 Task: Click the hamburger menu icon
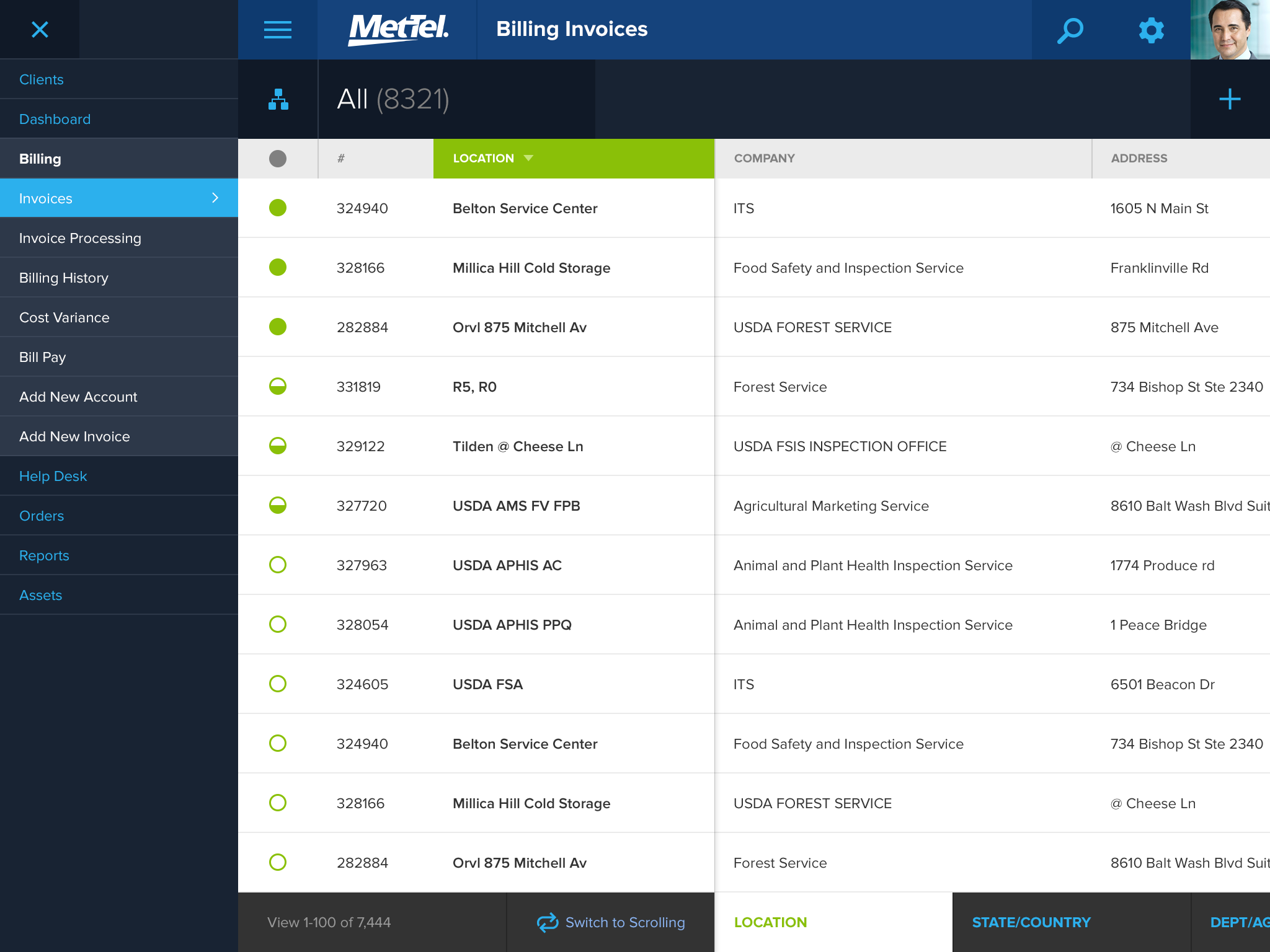pyautogui.click(x=277, y=29)
